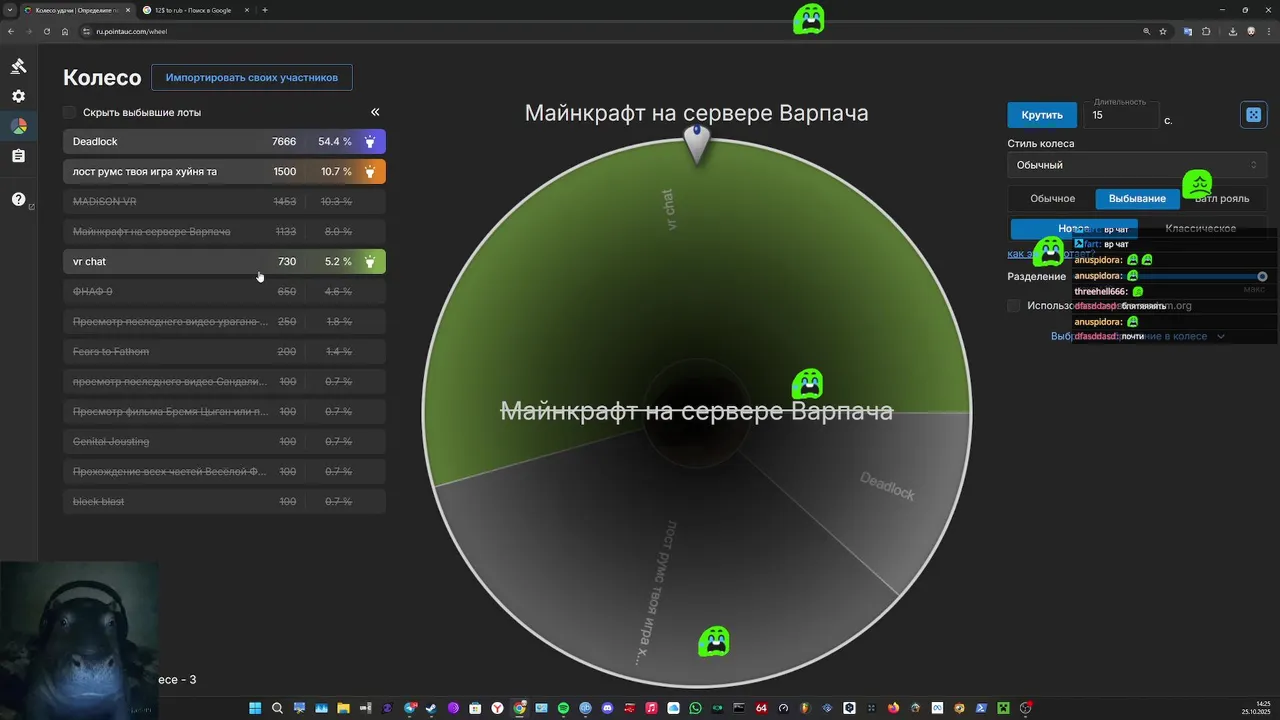Viewport: 1280px width, 720px height.
Task: Click the wheel pointer marker at top
Action: 697,143
